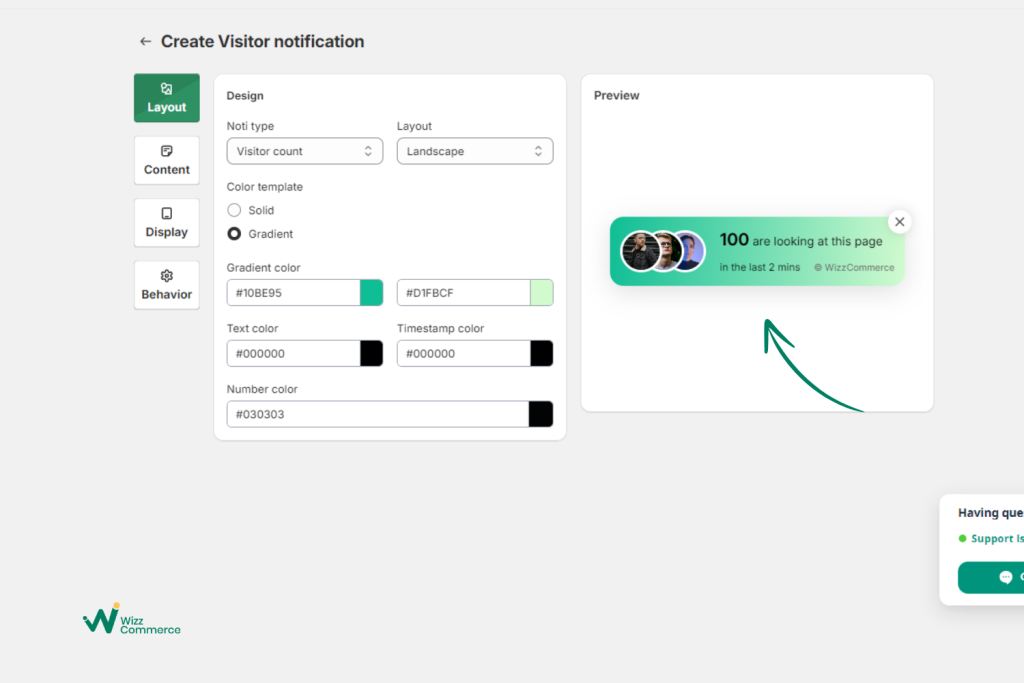Open the Noti type dropdown

[304, 151]
